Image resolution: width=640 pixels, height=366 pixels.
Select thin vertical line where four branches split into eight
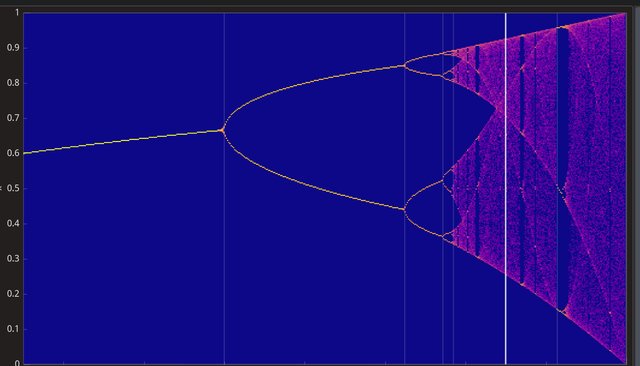click(x=443, y=188)
